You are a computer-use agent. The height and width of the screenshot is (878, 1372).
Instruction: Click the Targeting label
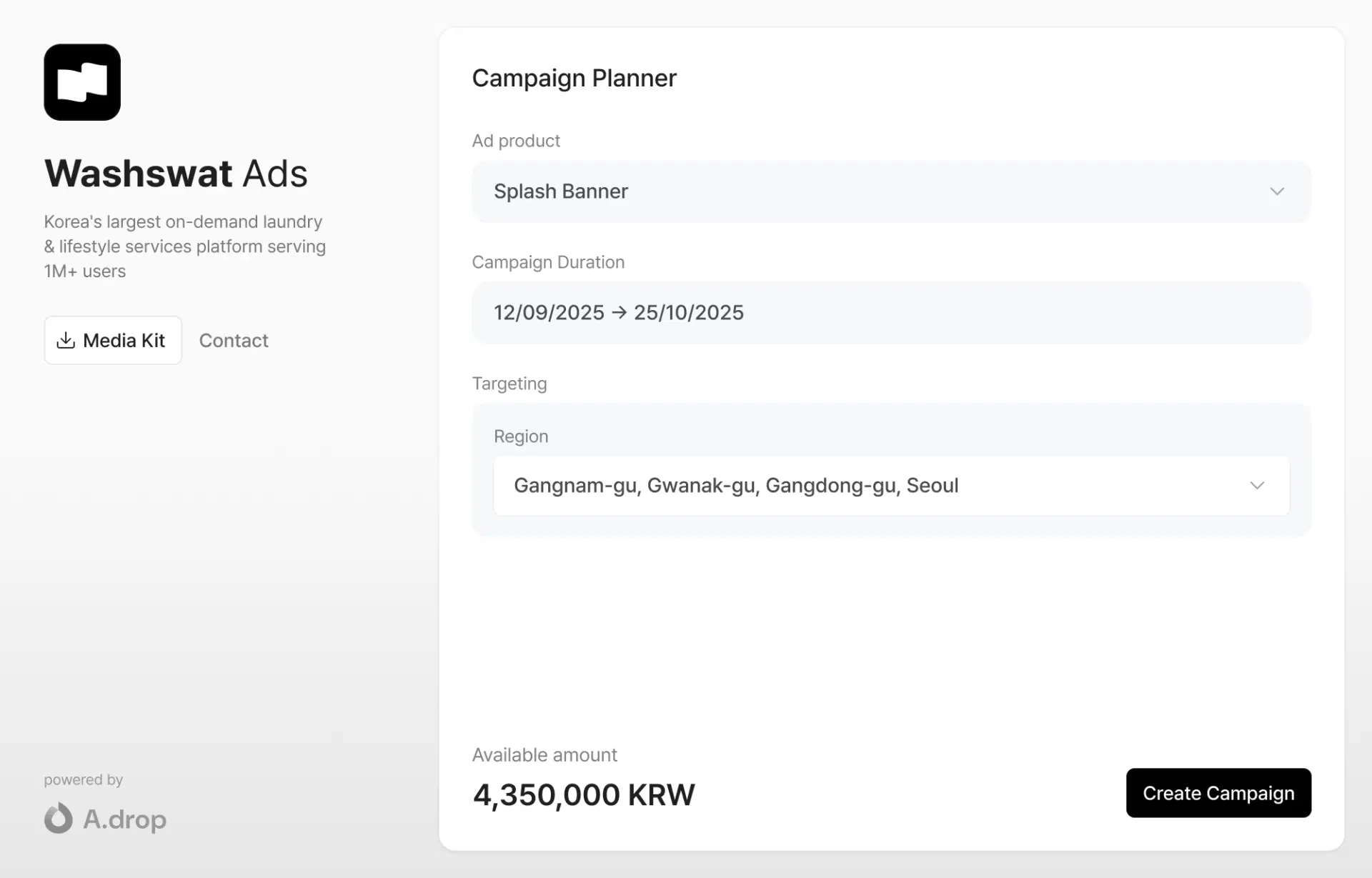[x=509, y=384]
